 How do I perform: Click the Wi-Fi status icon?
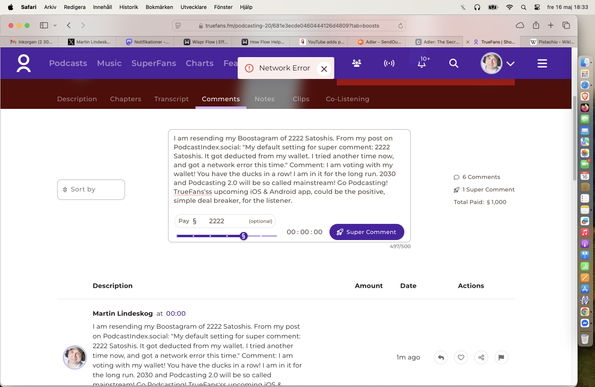(x=510, y=7)
